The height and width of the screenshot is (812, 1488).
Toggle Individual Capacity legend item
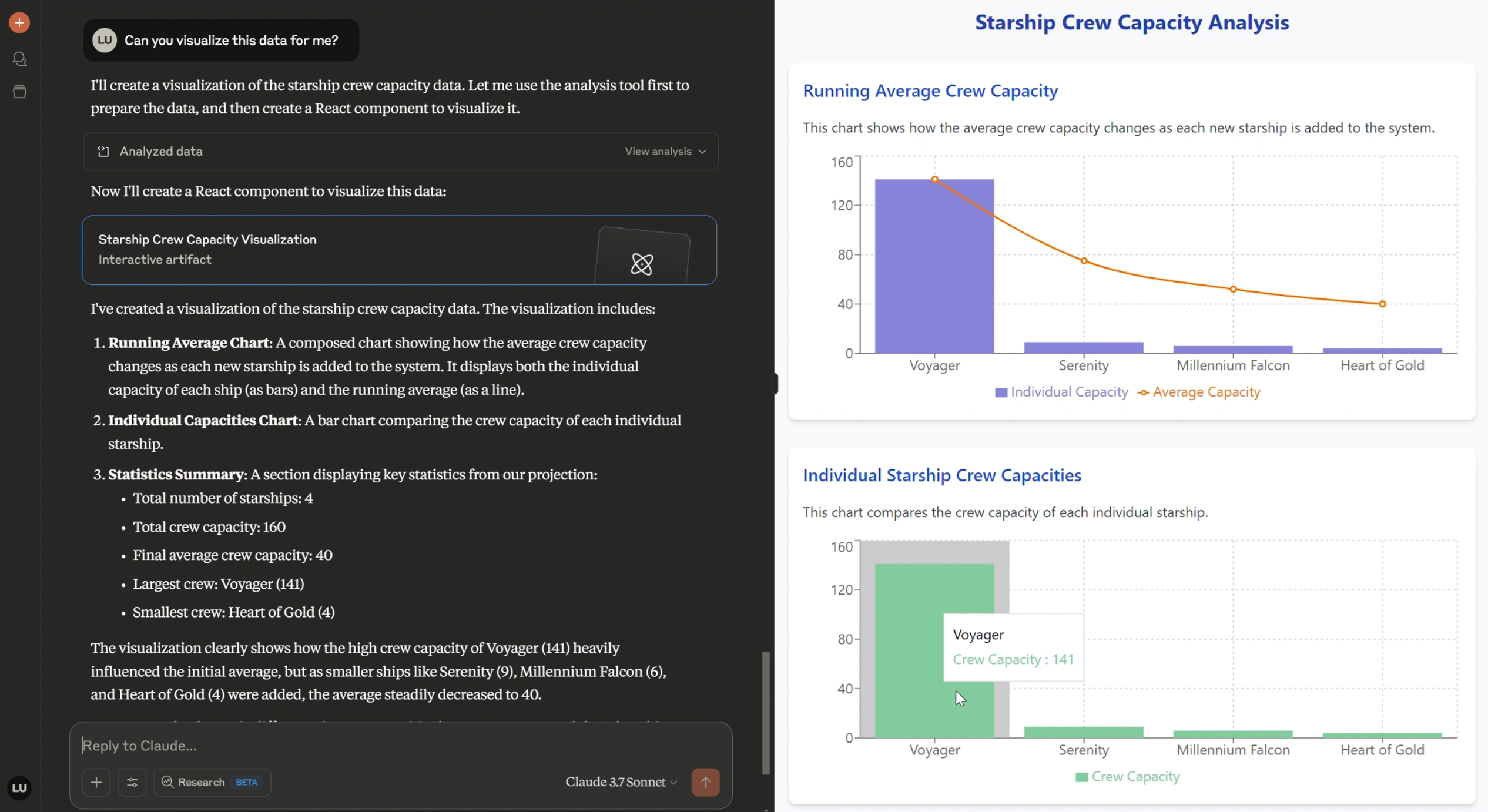pos(1061,392)
